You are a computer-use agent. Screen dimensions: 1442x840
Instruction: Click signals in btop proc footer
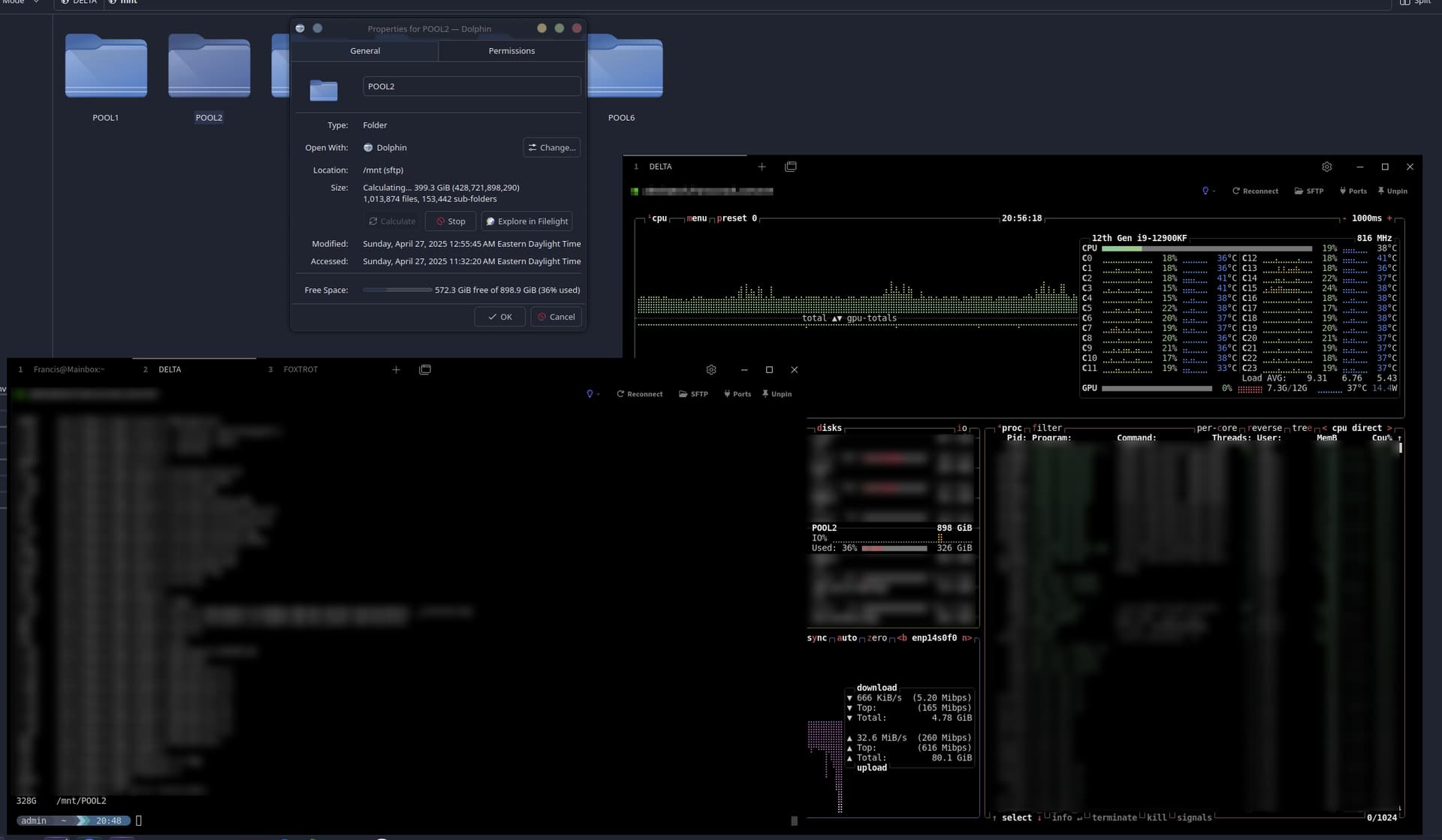tap(1194, 817)
